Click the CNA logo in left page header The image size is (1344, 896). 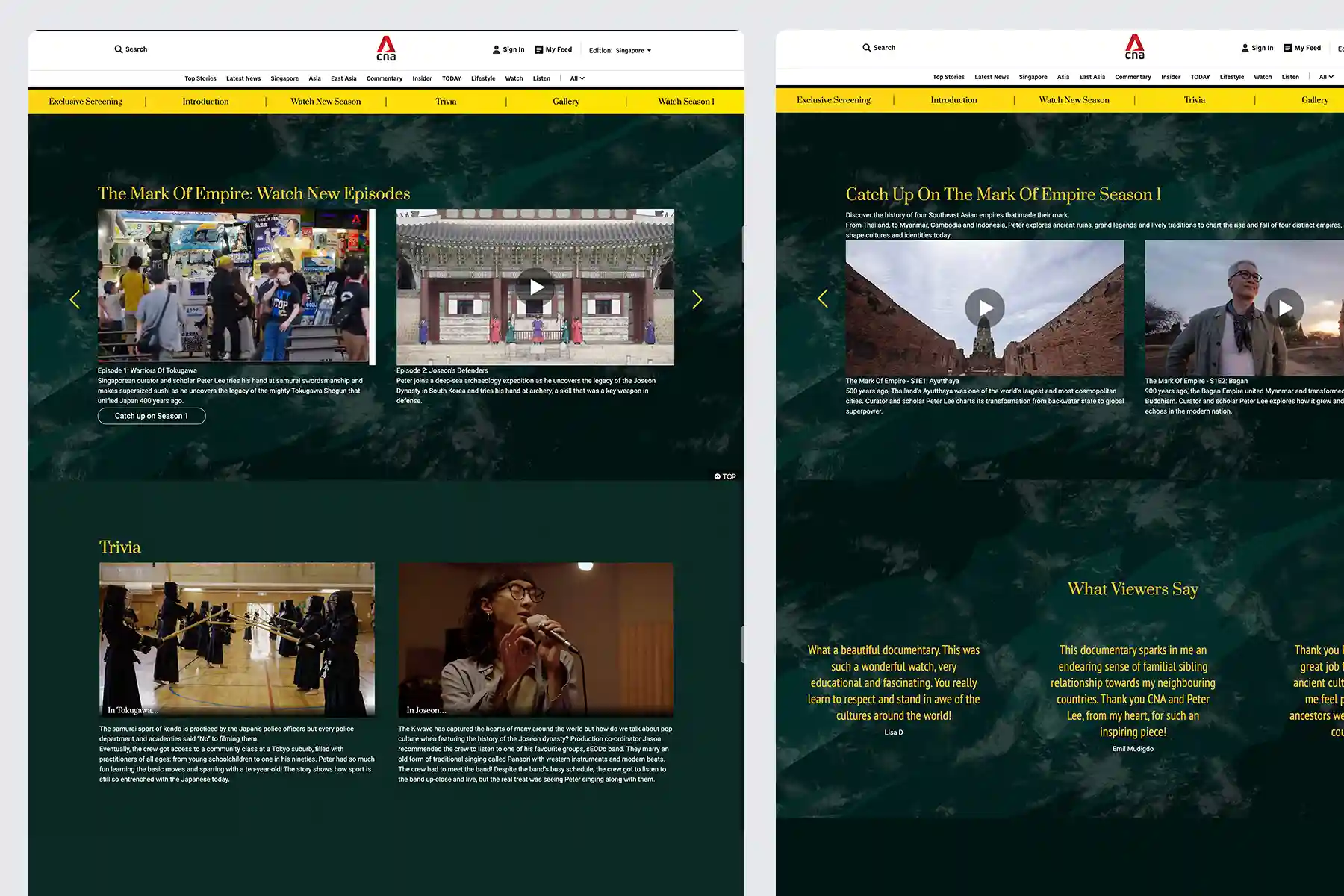(386, 49)
